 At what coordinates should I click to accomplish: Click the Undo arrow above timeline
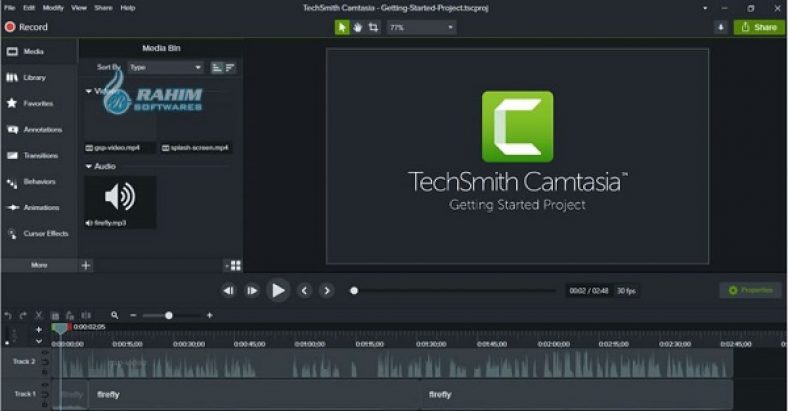(8, 315)
